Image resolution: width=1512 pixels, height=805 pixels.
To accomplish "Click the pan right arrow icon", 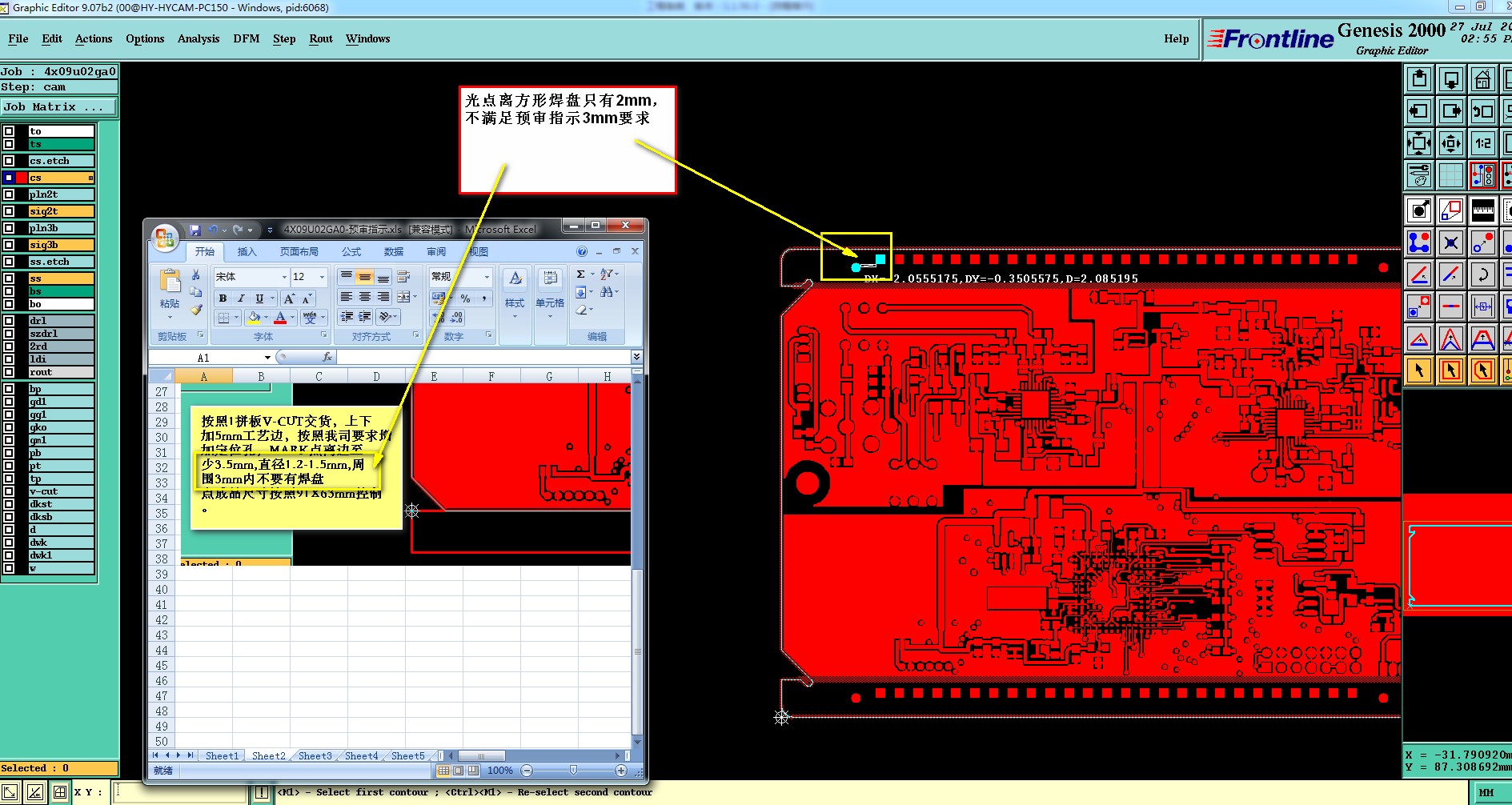I will click(x=1450, y=111).
